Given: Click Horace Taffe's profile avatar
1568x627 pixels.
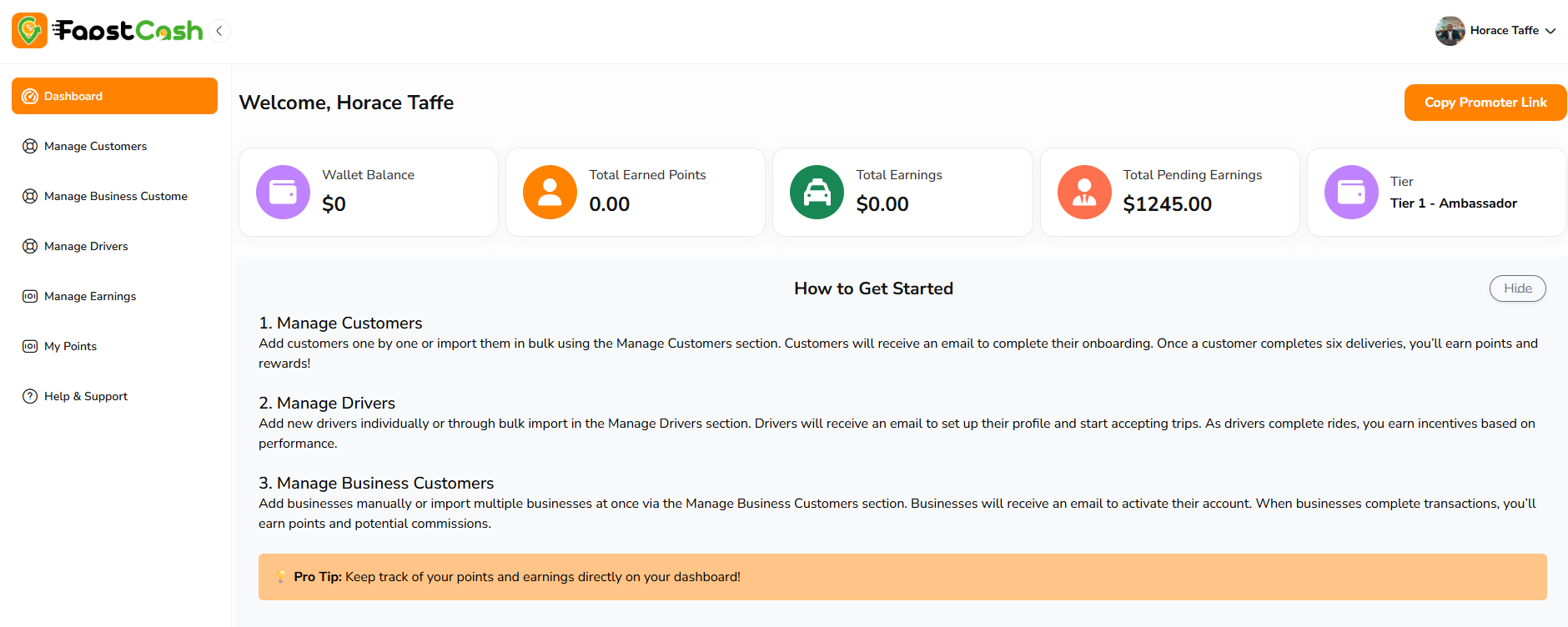Looking at the screenshot, I should click(1450, 31).
